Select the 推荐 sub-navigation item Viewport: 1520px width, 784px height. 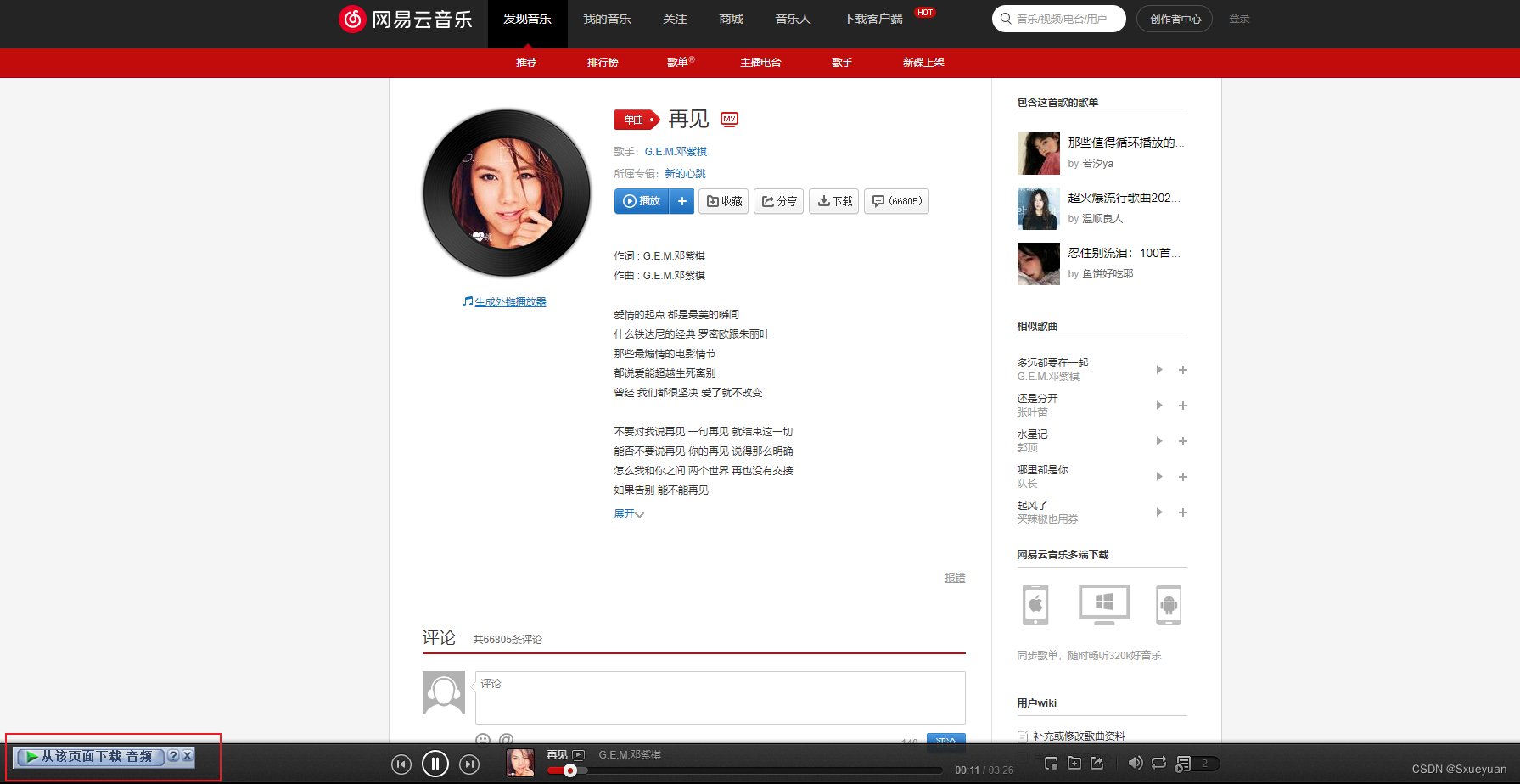coord(526,63)
